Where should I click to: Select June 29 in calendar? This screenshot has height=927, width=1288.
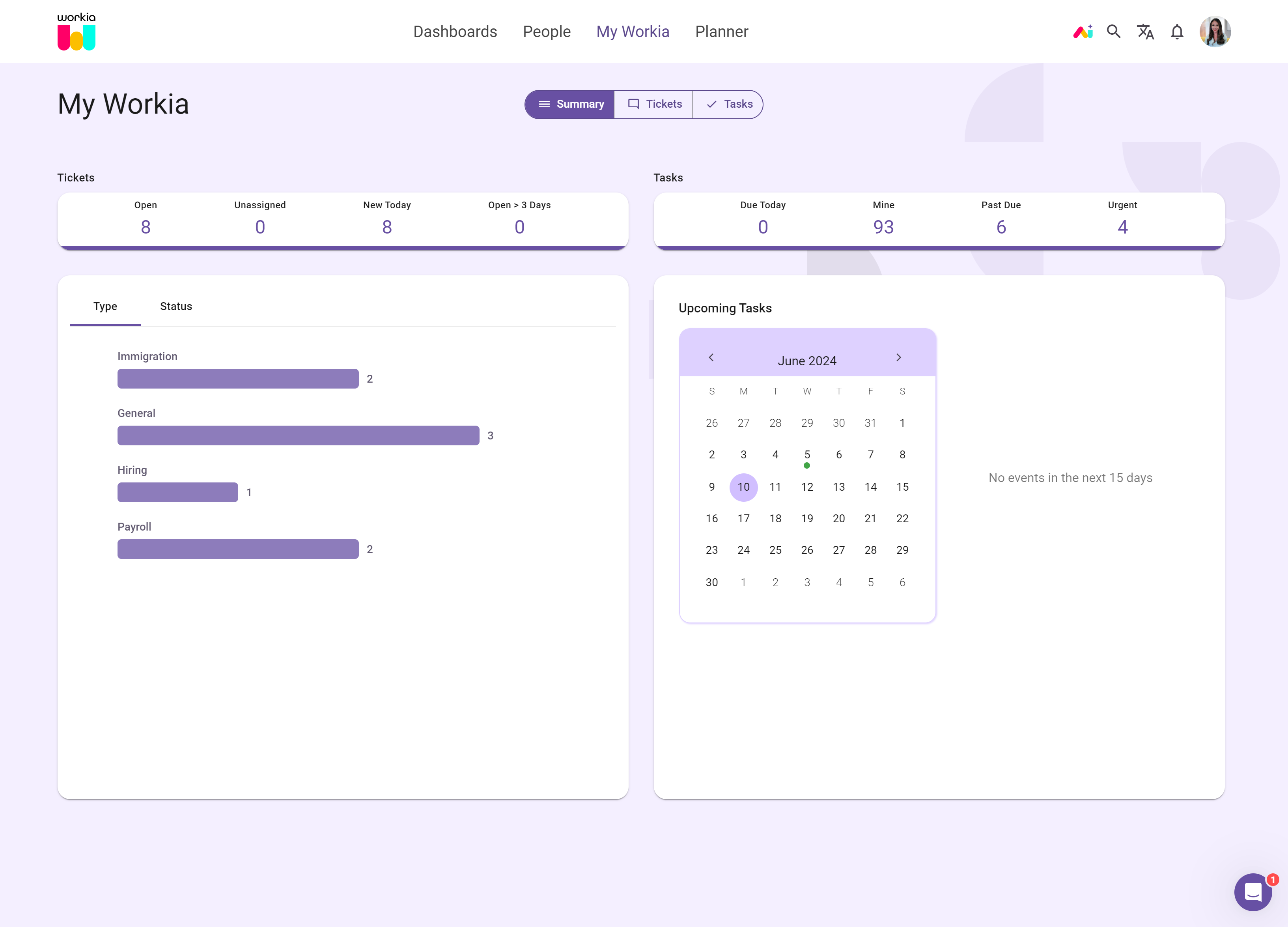[902, 550]
